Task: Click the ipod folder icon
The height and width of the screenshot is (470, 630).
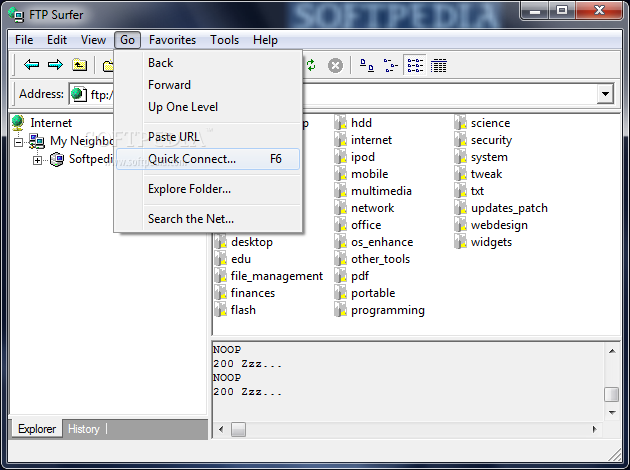Action: coord(340,157)
